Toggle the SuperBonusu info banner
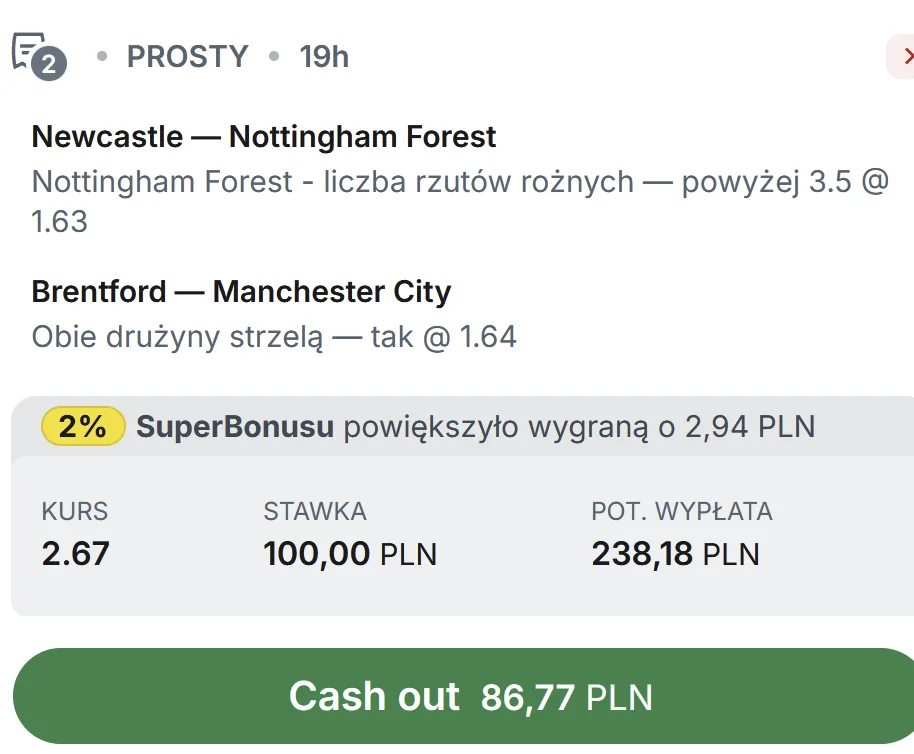914x754 pixels. [457, 427]
